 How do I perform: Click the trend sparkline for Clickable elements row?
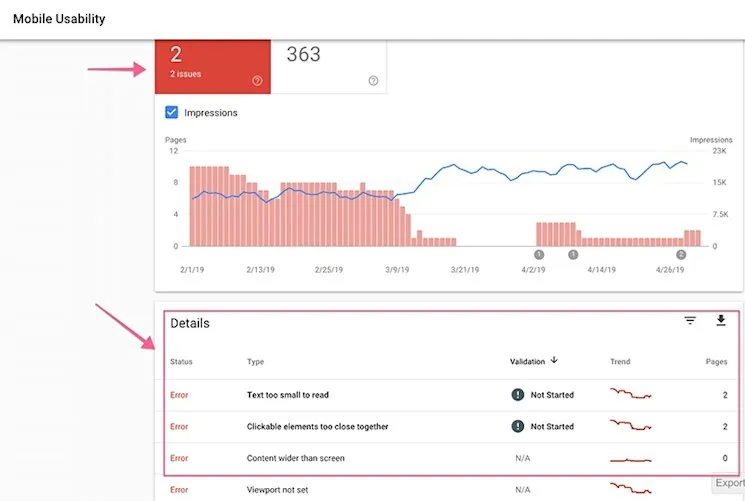630,425
